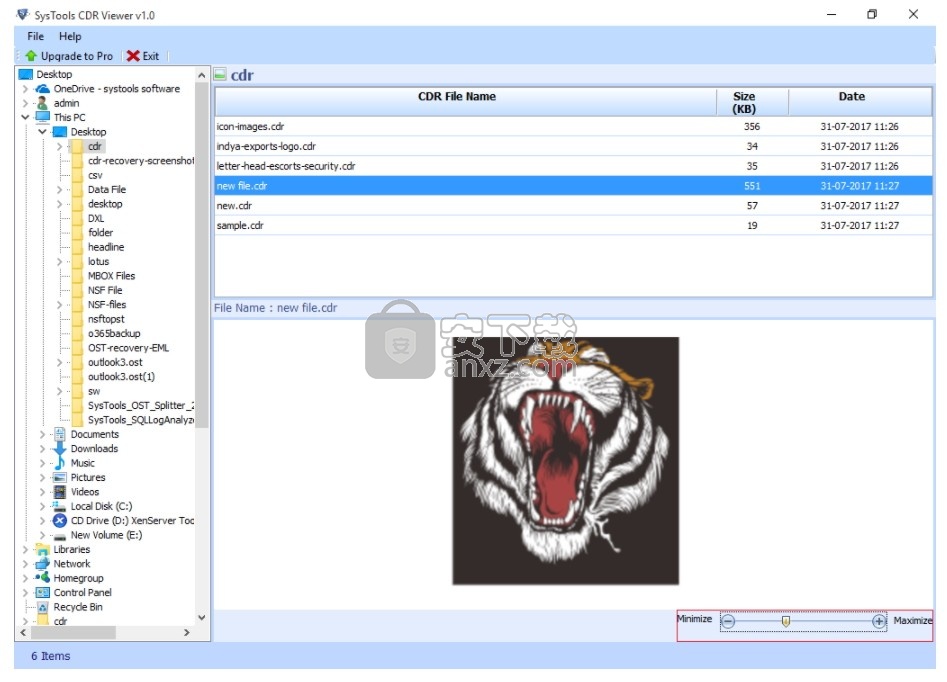Image resolution: width=947 pixels, height=682 pixels.
Task: Expand the NSF-files folder node
Action: [59, 305]
